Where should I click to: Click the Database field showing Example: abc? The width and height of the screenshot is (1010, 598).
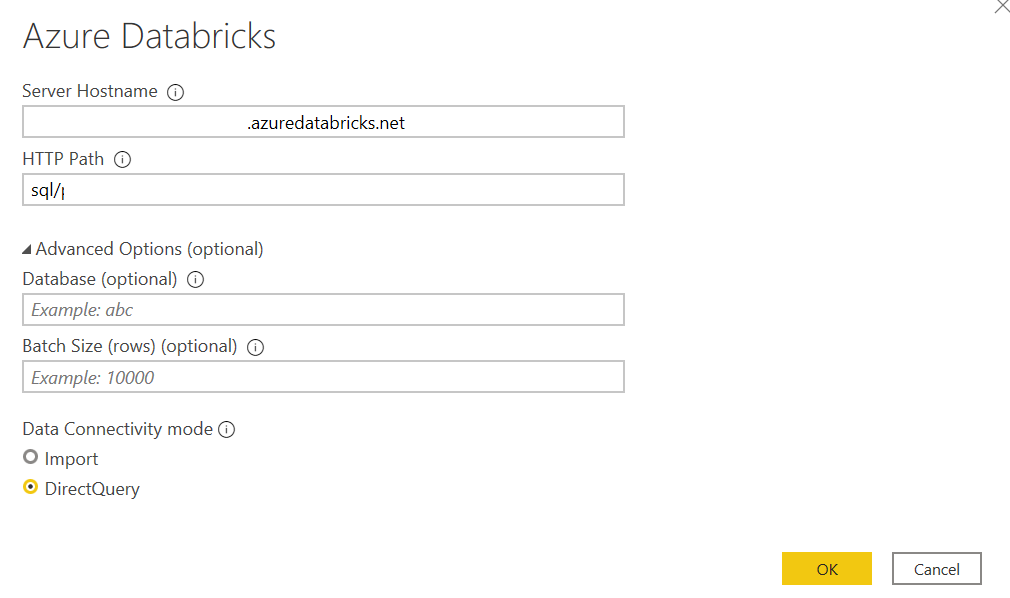click(x=323, y=309)
